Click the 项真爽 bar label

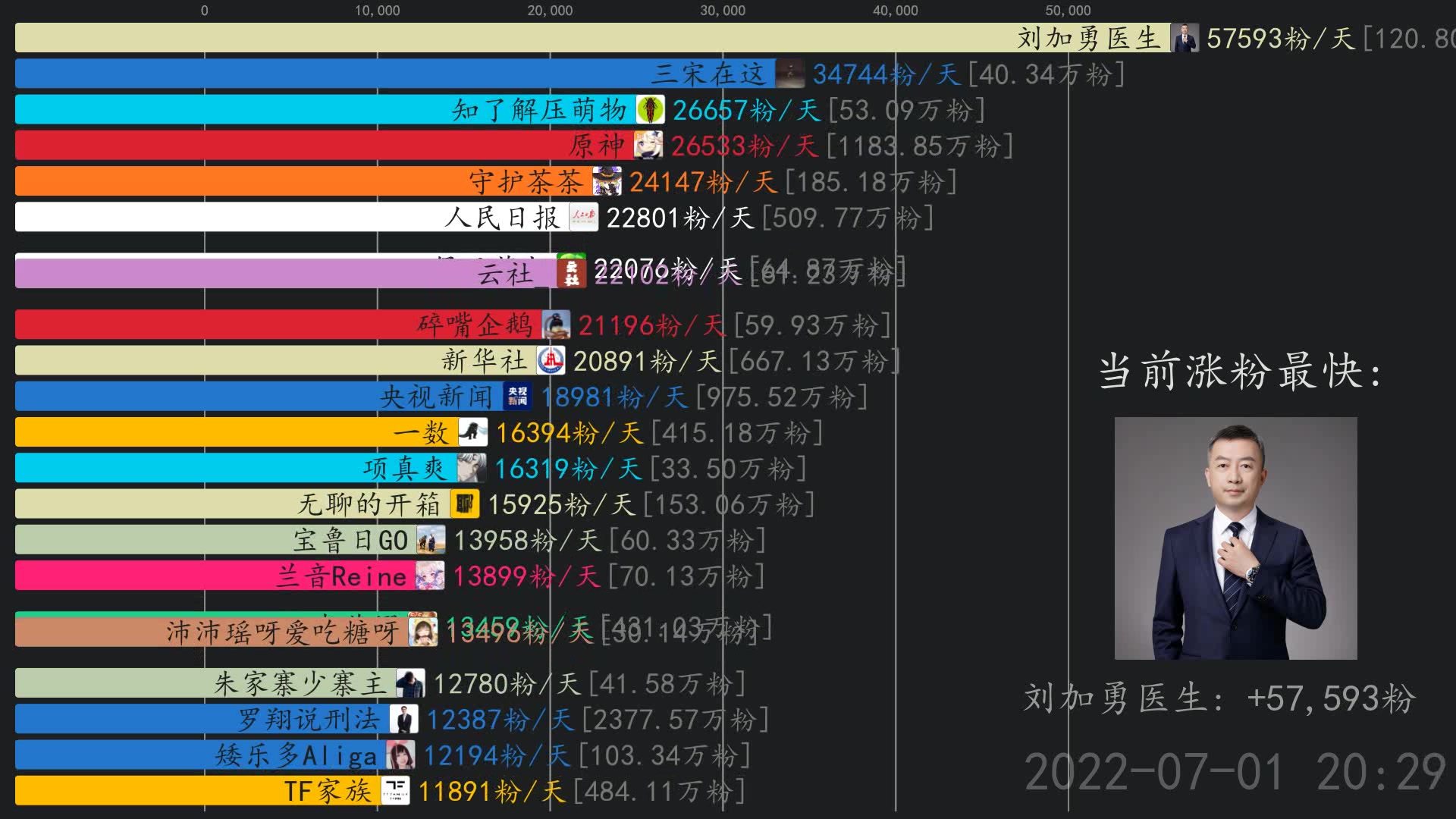pos(406,469)
